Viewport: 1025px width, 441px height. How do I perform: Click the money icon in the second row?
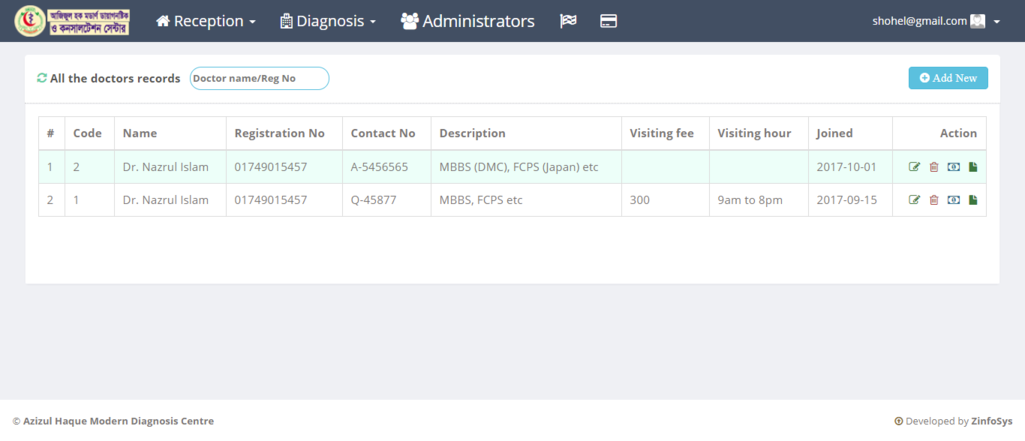[953, 200]
